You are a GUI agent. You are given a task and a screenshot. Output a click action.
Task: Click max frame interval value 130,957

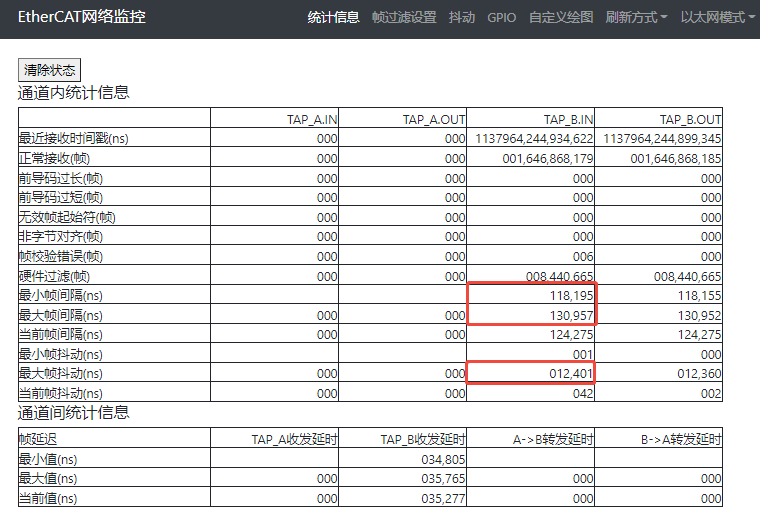(x=571, y=316)
